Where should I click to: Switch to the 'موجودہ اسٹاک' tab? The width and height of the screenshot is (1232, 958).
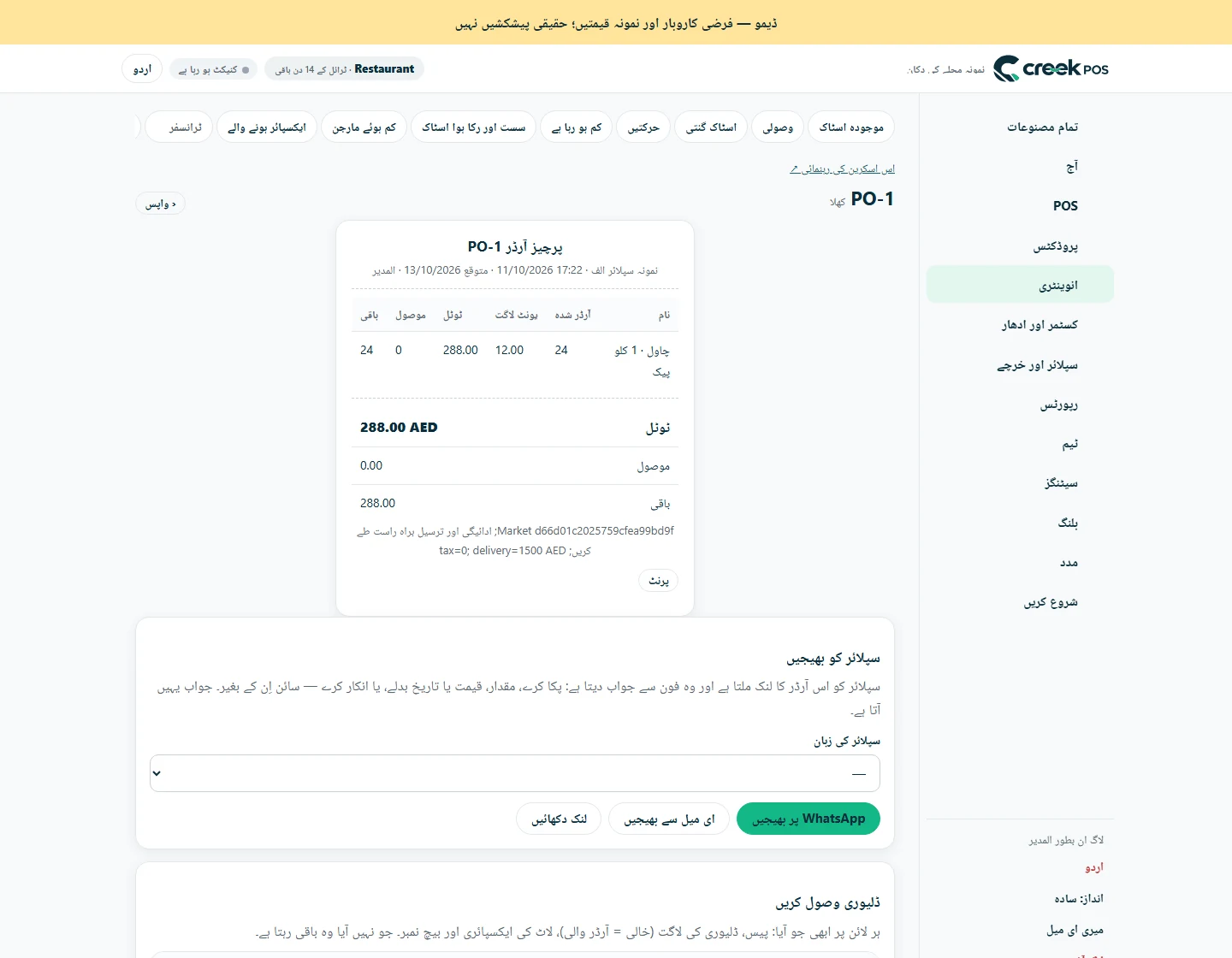coord(851,127)
